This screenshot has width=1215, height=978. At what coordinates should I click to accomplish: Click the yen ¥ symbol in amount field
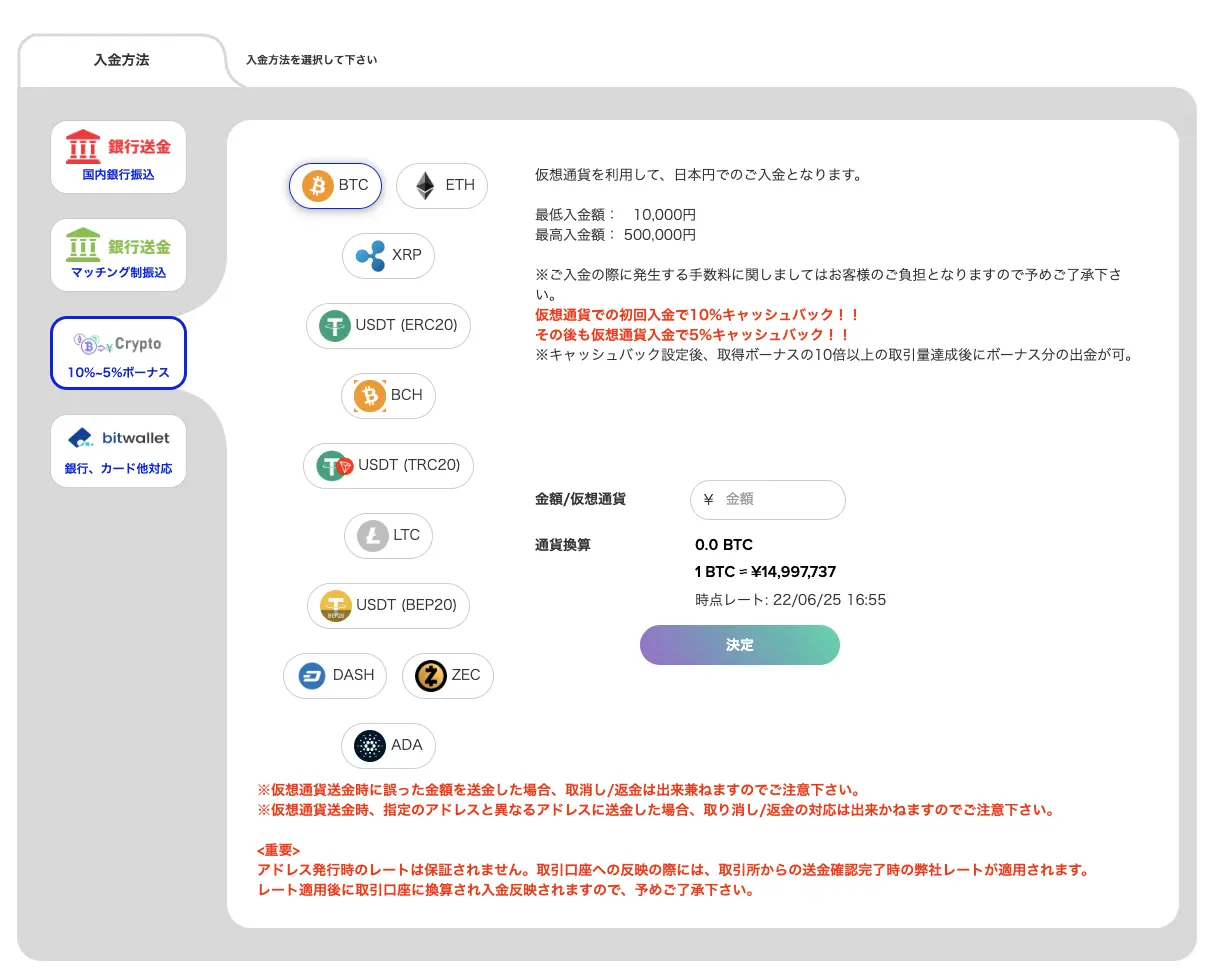[709, 500]
